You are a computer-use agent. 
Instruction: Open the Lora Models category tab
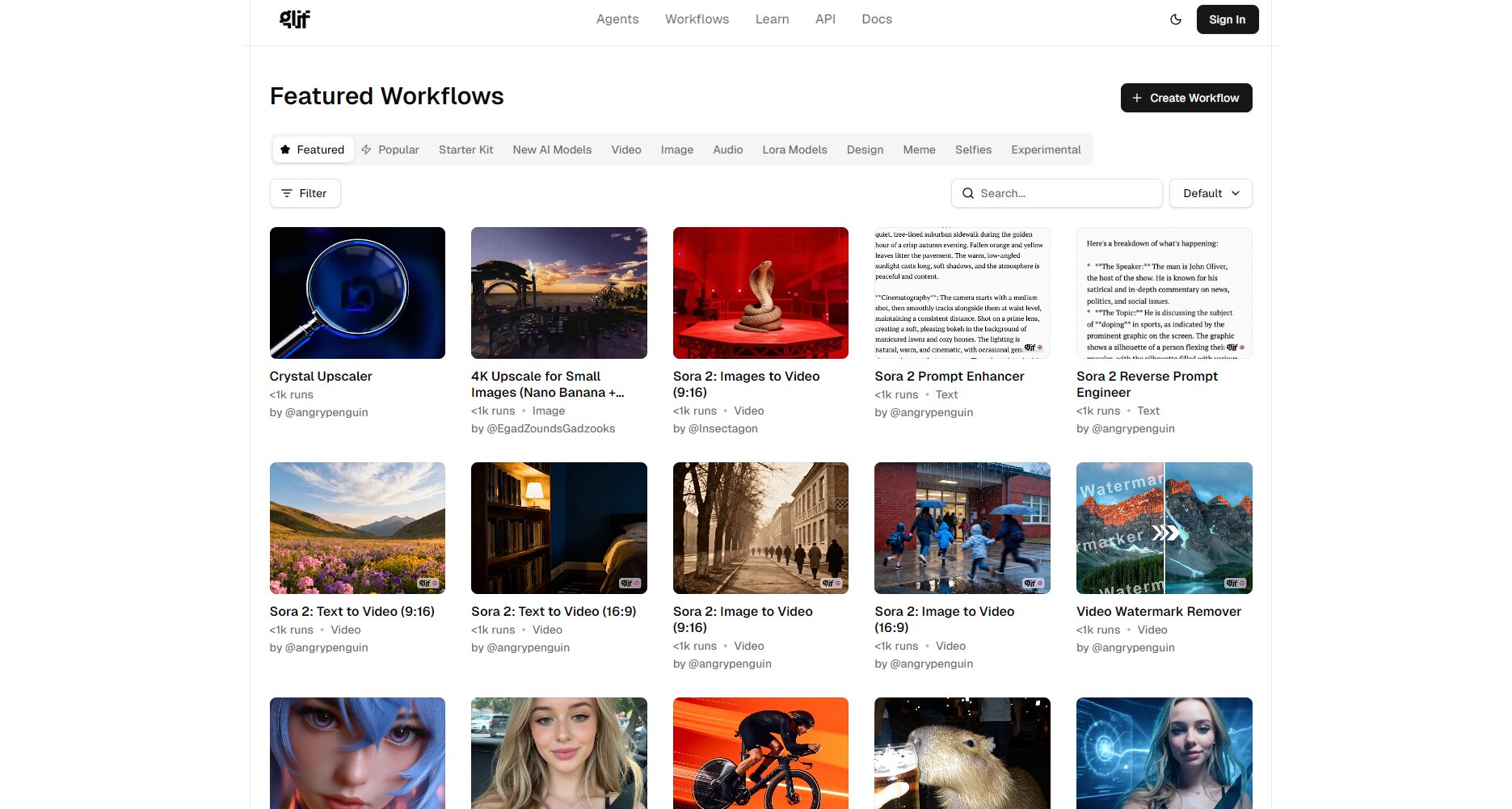point(794,150)
